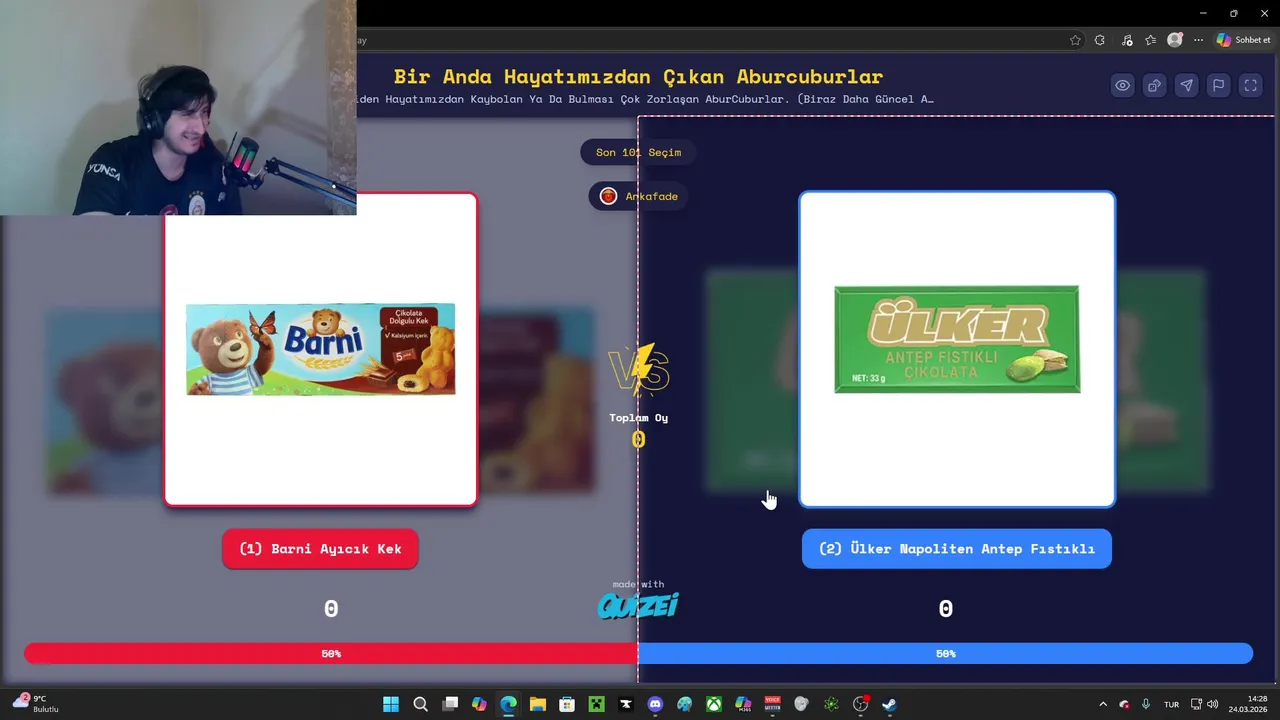The height and width of the screenshot is (720, 1280).
Task: Open clock showing 14:28 24.03.2026
Action: tap(1249, 704)
